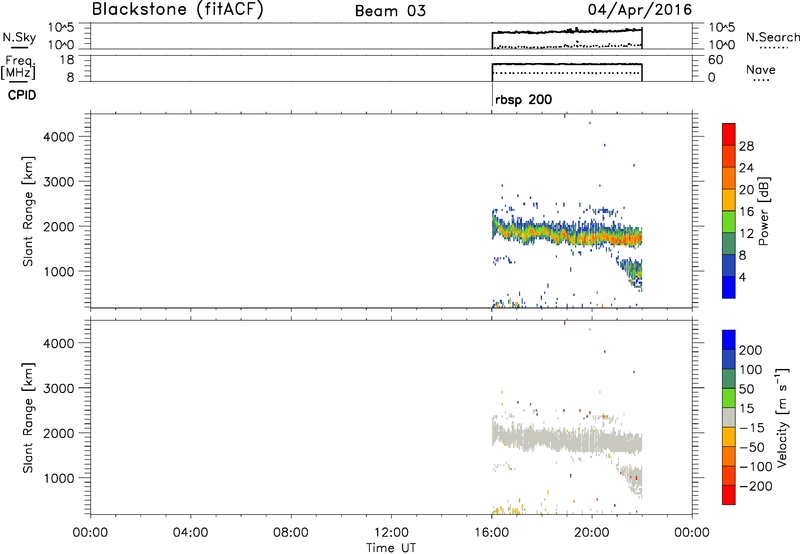Click the 'Nave' legend label

[x=761, y=70]
